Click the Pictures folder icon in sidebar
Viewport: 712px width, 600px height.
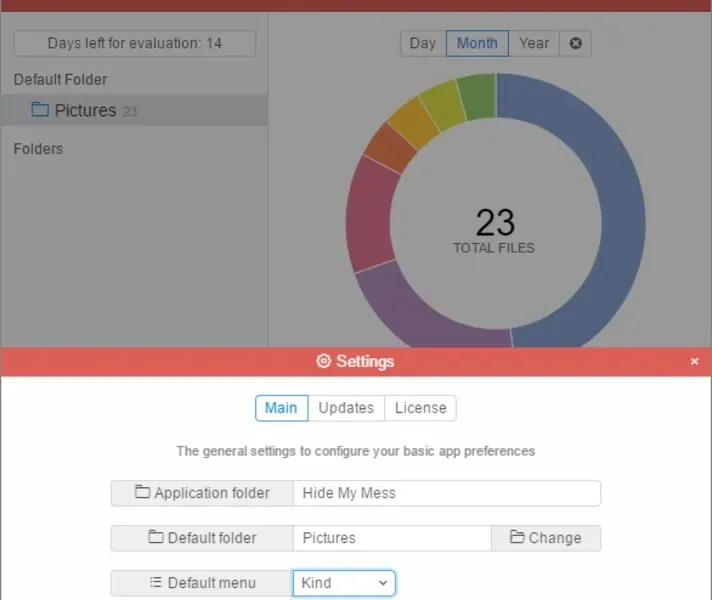pos(40,109)
